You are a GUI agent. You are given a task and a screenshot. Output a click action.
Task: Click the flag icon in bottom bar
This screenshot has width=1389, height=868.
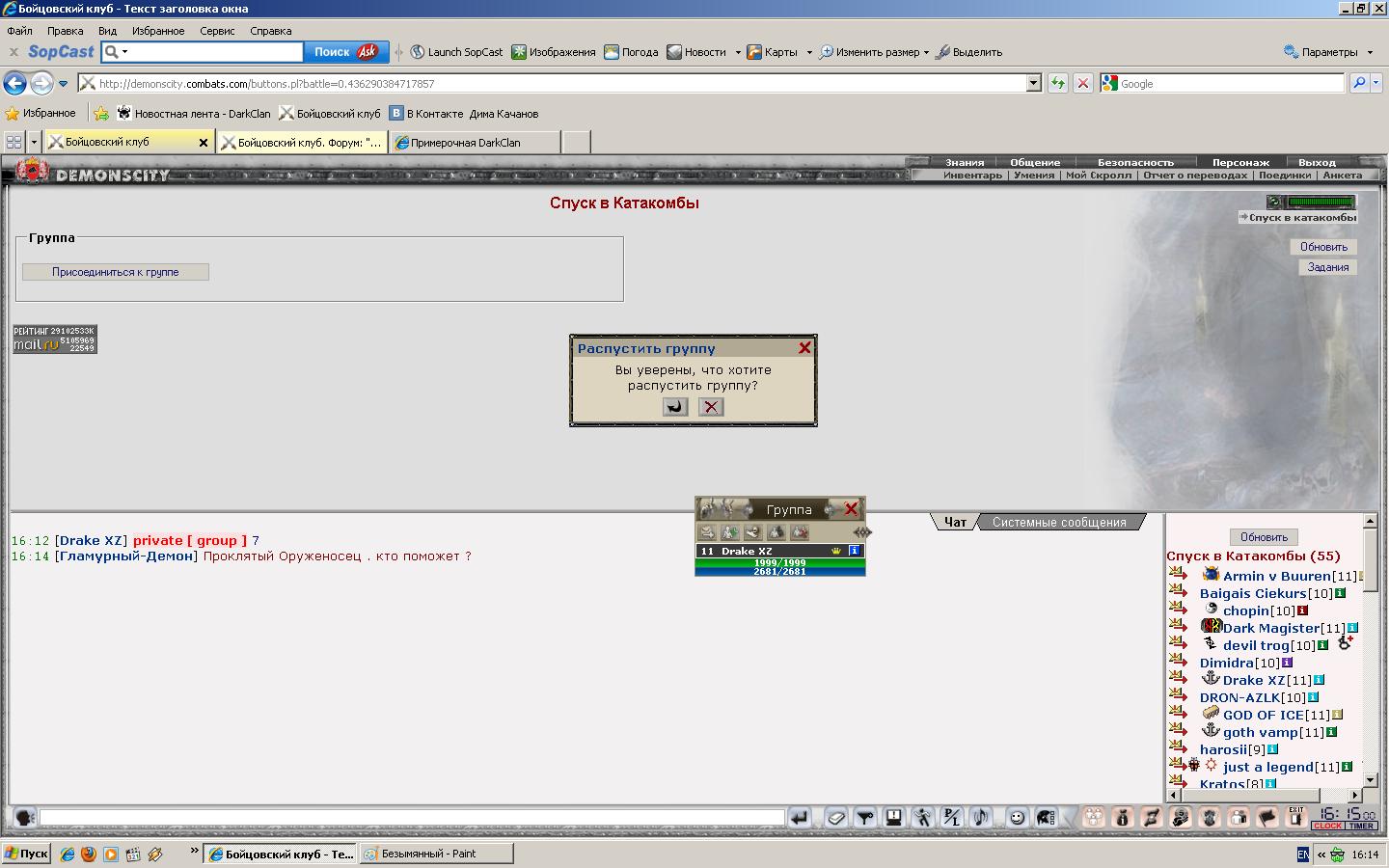pyautogui.click(x=1267, y=818)
